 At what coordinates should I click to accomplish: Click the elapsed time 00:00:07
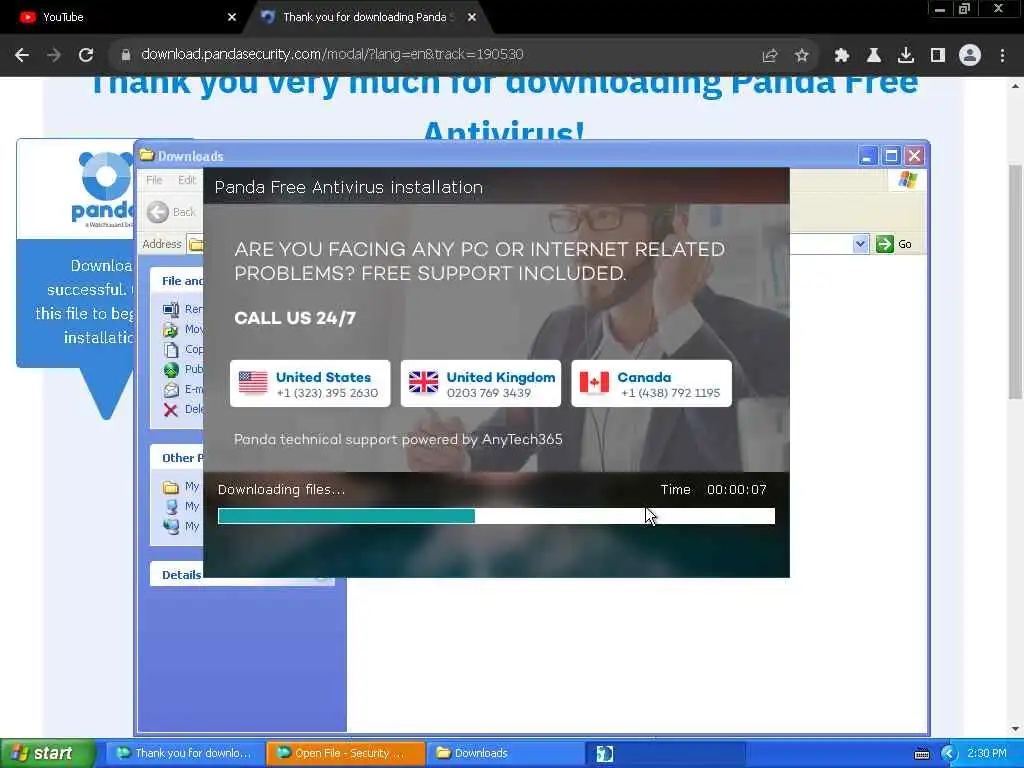(x=737, y=490)
